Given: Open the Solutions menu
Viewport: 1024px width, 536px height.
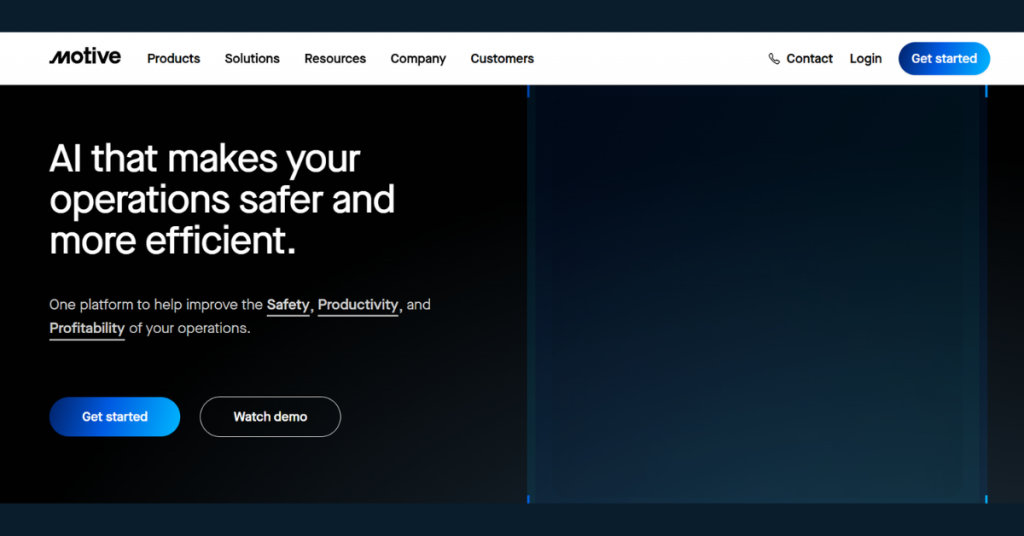Looking at the screenshot, I should [252, 59].
